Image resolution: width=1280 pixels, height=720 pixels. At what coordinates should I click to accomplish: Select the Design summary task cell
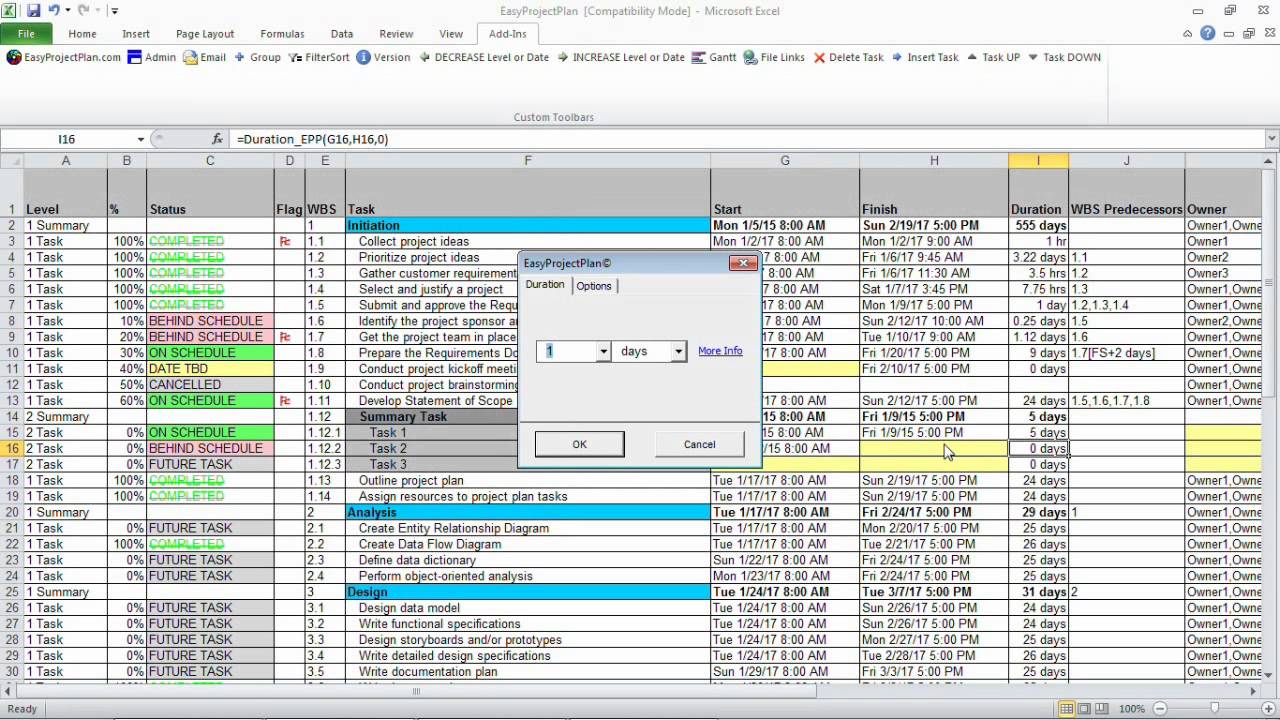pyautogui.click(x=528, y=592)
